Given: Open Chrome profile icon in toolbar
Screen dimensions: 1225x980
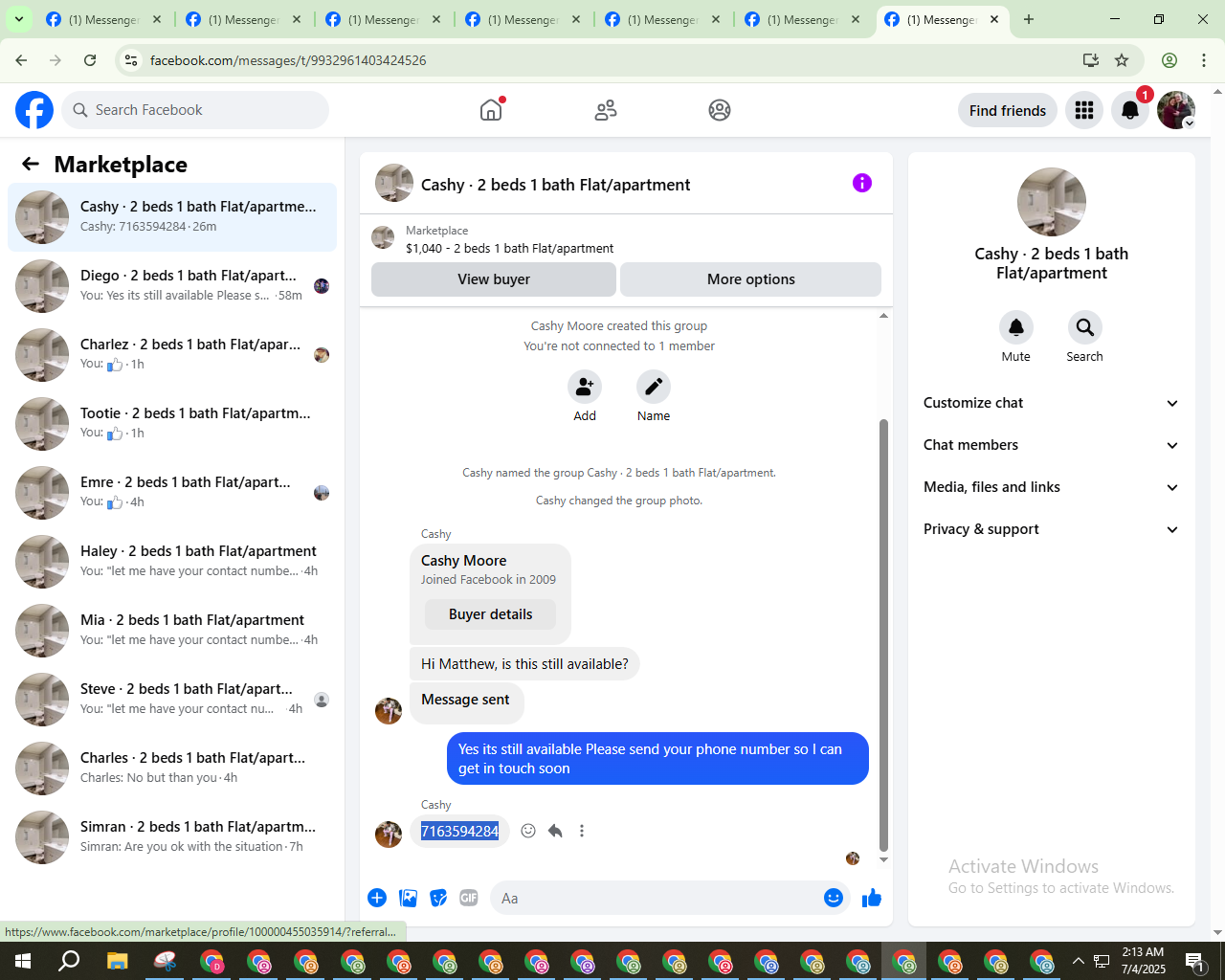Looking at the screenshot, I should tap(1169, 60).
